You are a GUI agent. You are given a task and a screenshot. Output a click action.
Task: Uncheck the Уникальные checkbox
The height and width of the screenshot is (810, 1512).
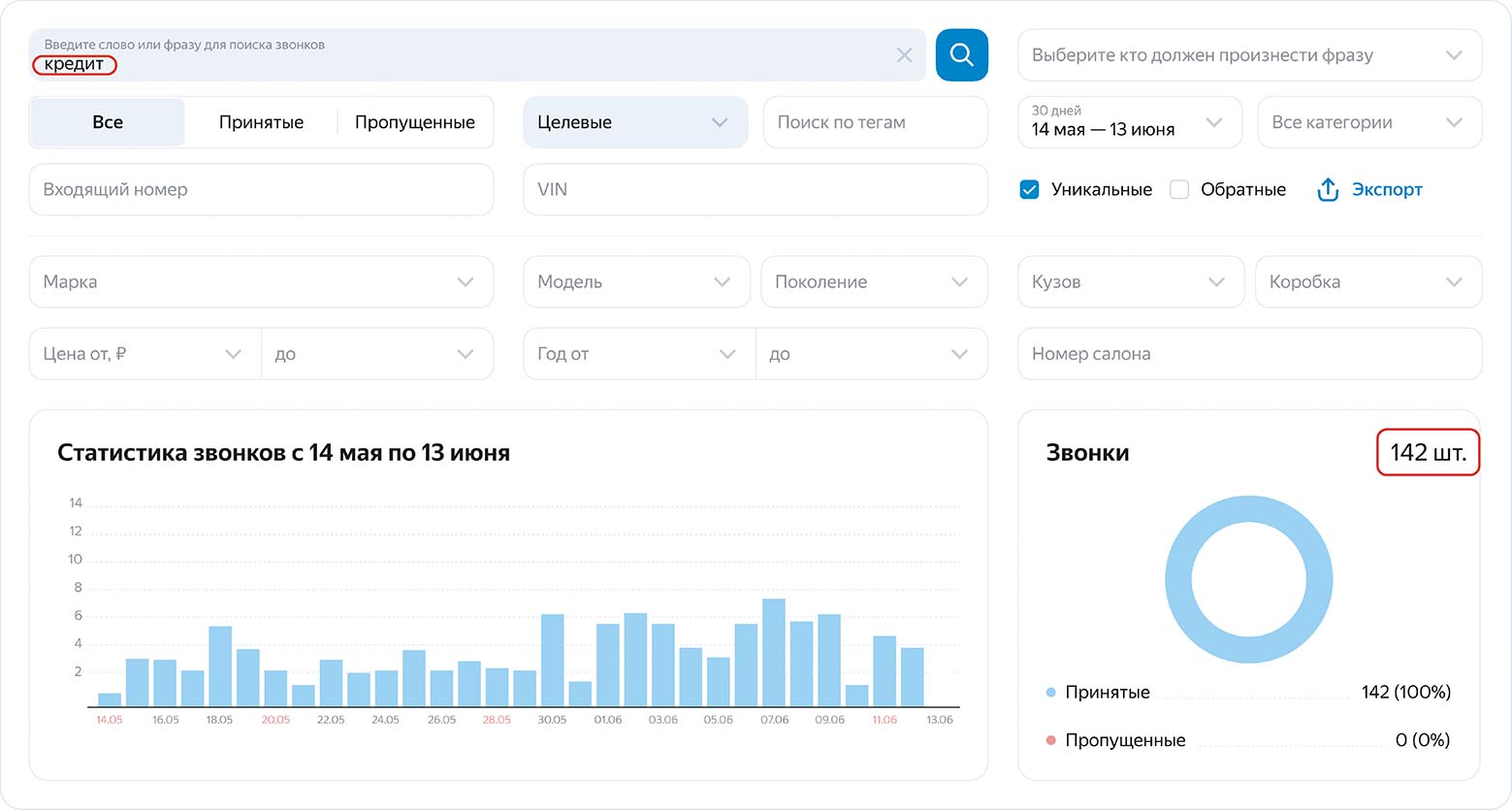point(1030,189)
